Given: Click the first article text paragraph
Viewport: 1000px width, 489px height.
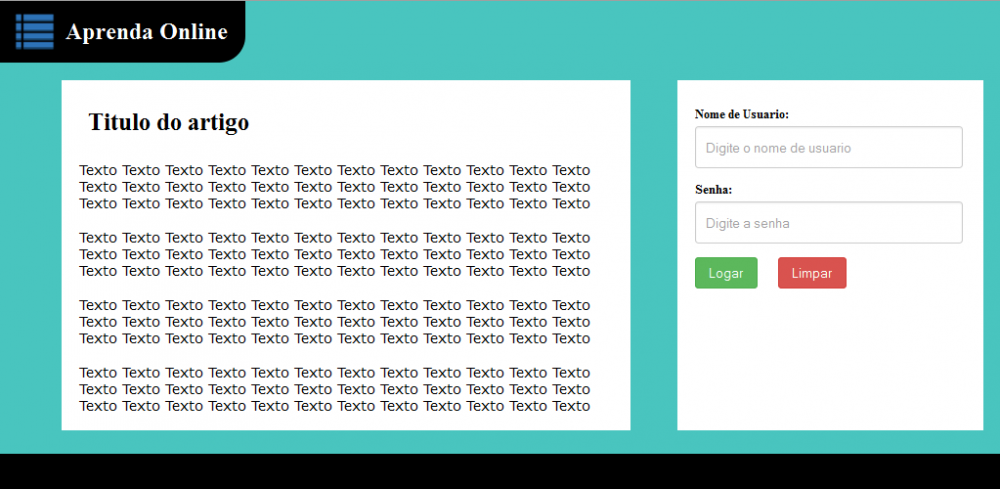Looking at the screenshot, I should (x=334, y=187).
